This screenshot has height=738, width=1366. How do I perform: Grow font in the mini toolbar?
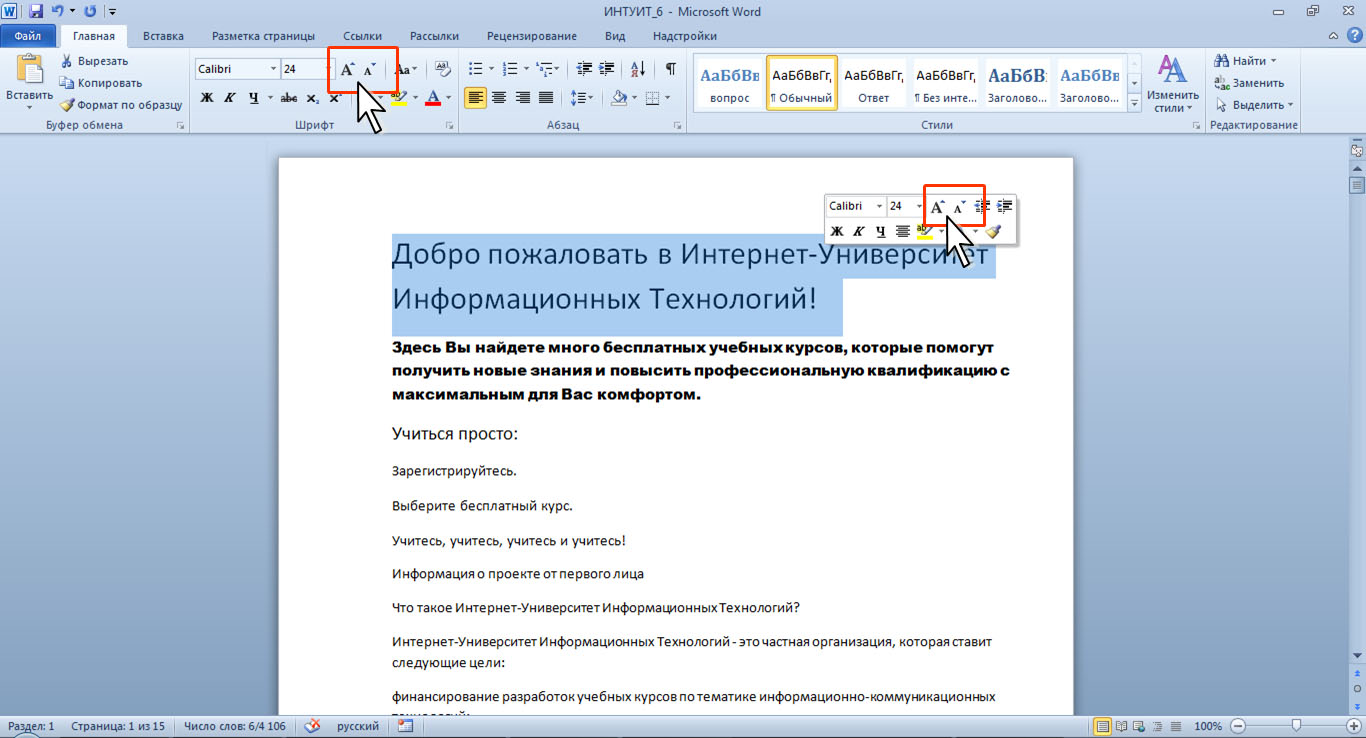[937, 206]
